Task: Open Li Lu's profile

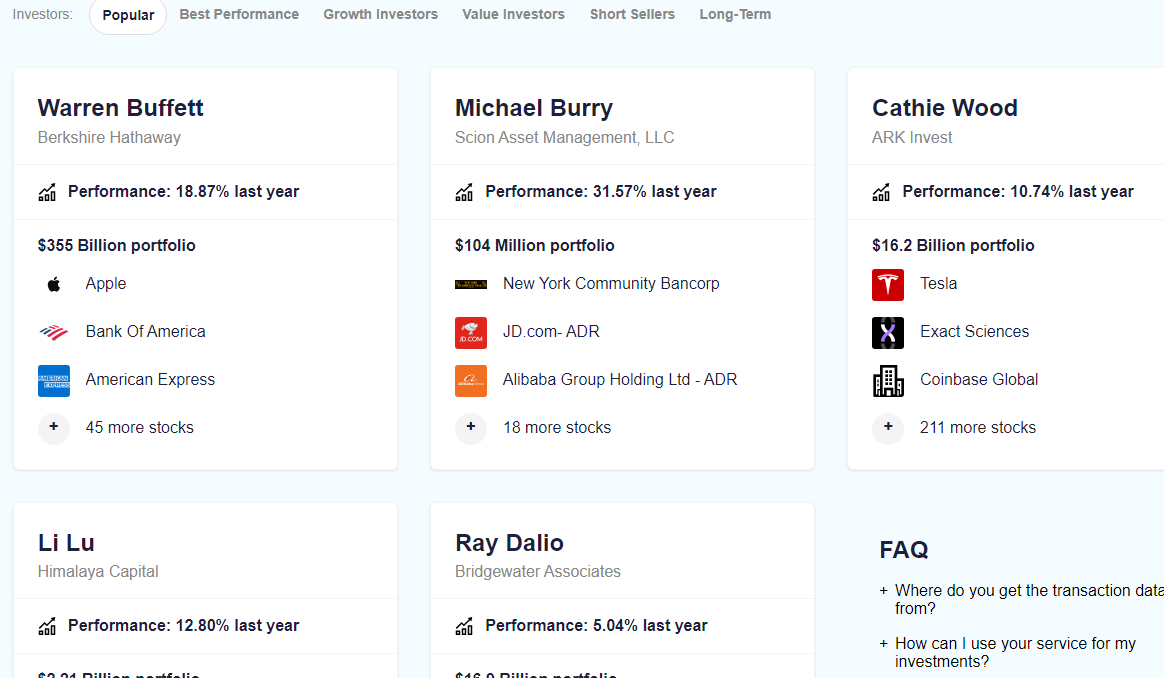Action: point(66,543)
